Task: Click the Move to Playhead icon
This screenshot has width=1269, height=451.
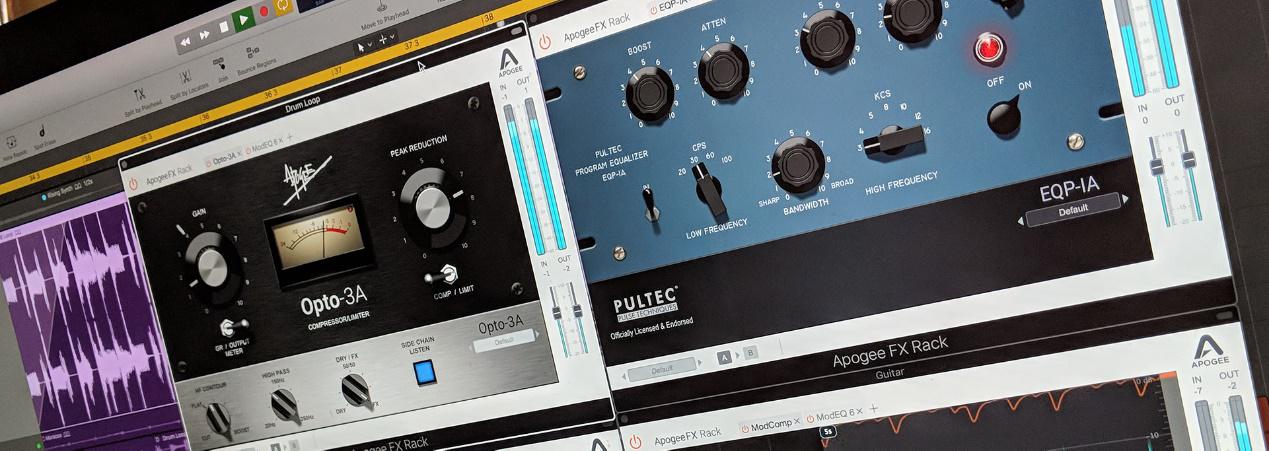Action: point(383,8)
